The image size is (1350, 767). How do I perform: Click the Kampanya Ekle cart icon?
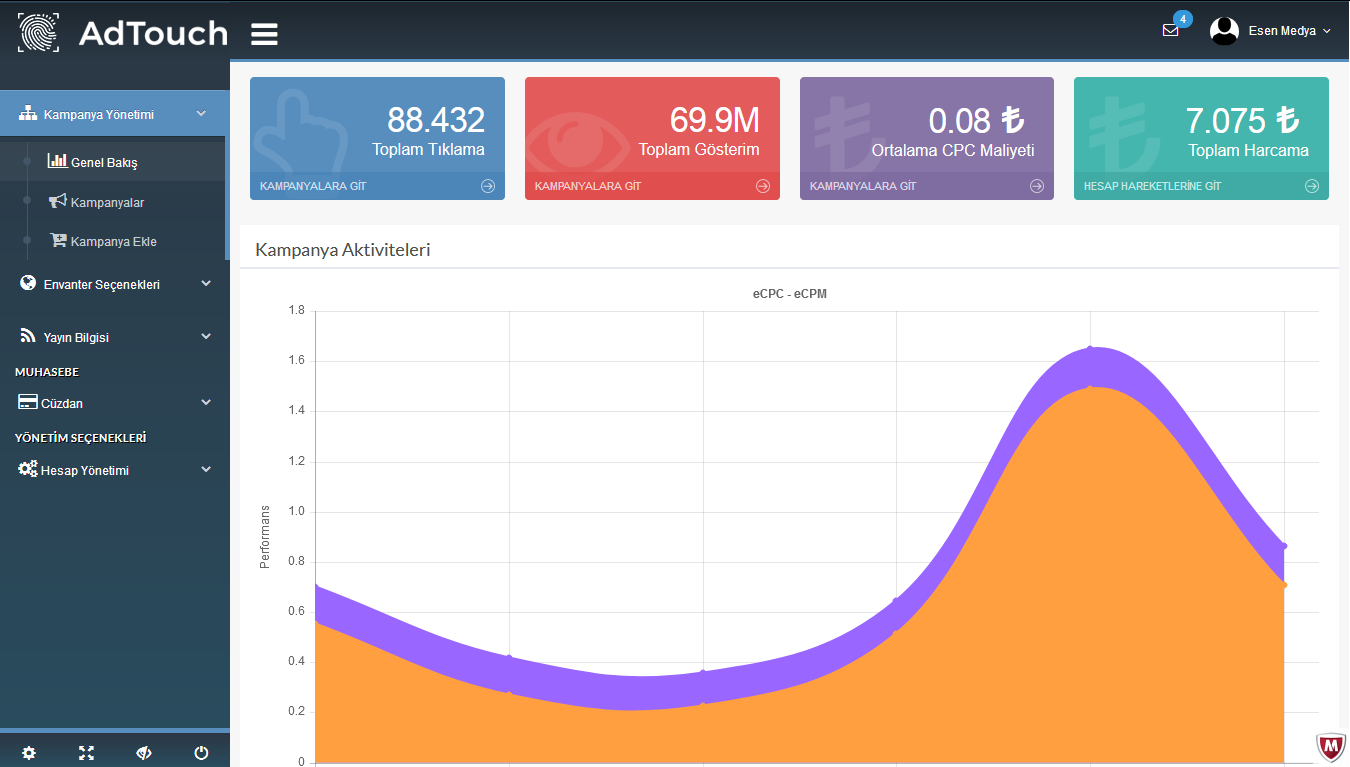pos(58,240)
